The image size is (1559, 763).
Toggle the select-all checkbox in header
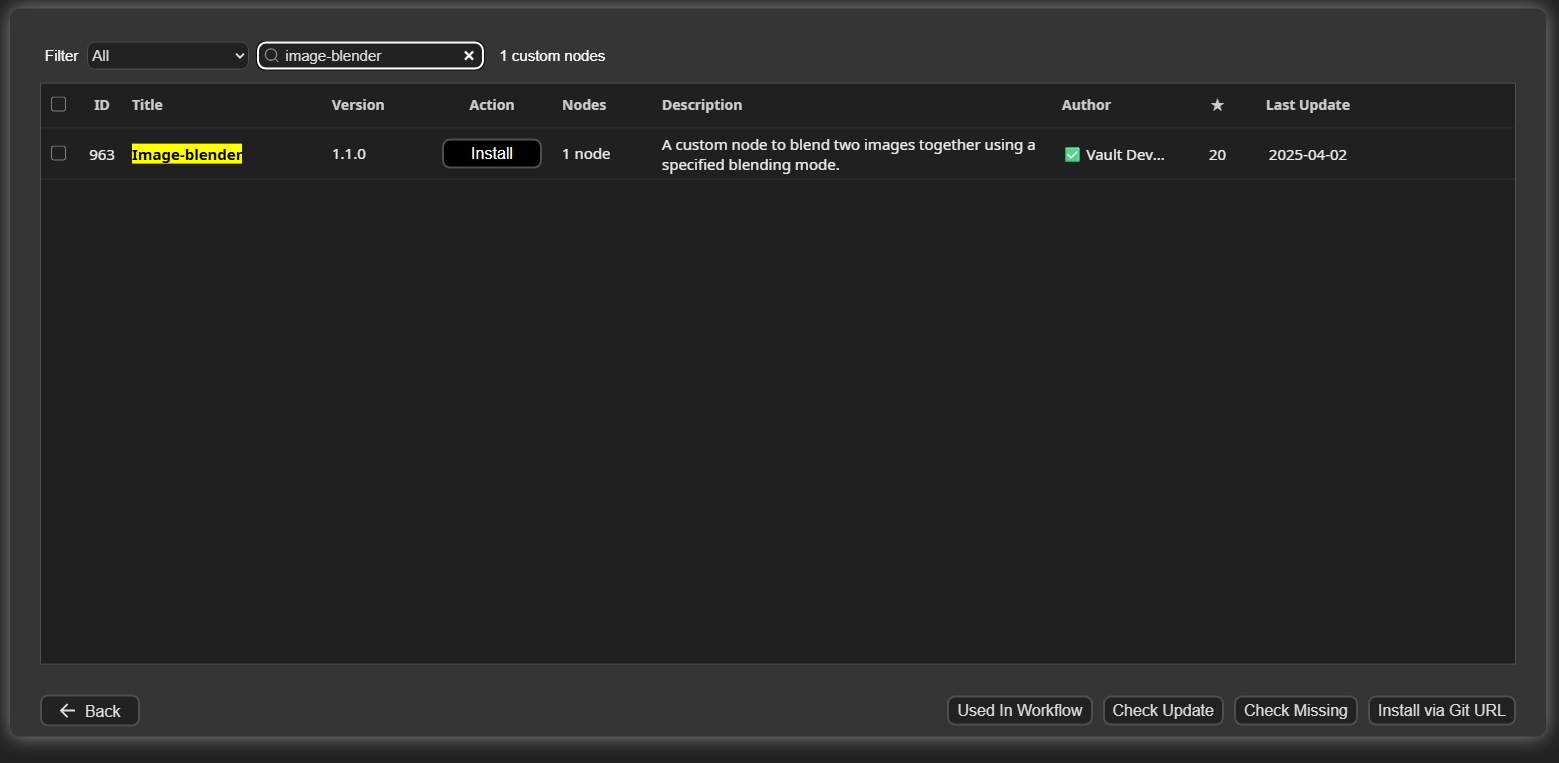point(59,104)
